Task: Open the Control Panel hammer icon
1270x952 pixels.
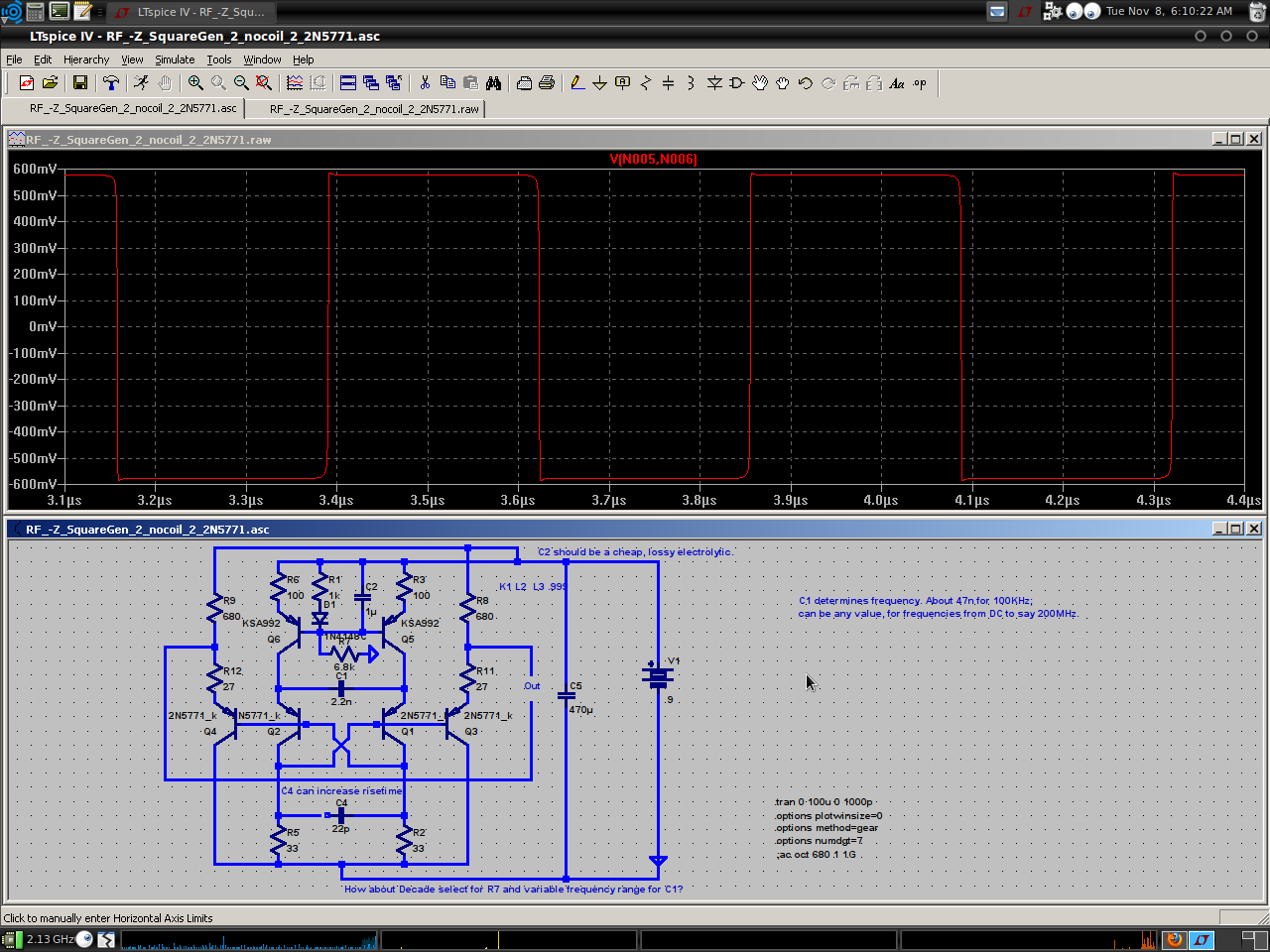Action: tap(111, 83)
